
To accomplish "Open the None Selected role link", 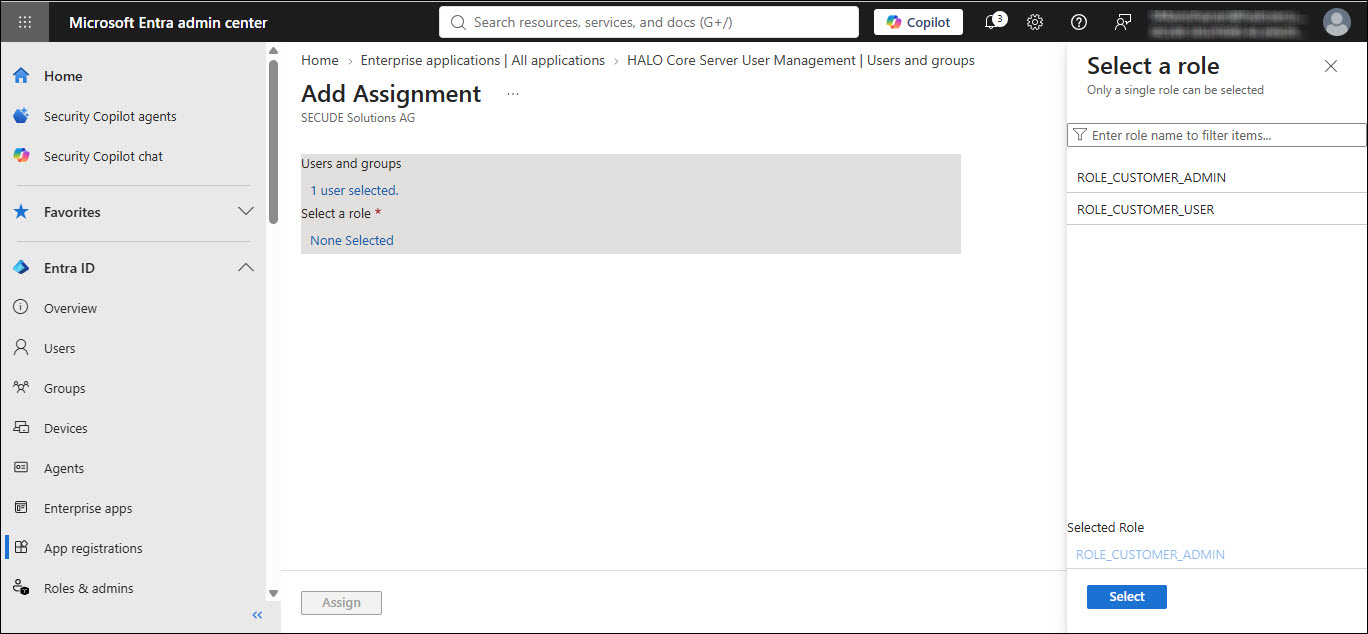I will point(352,240).
